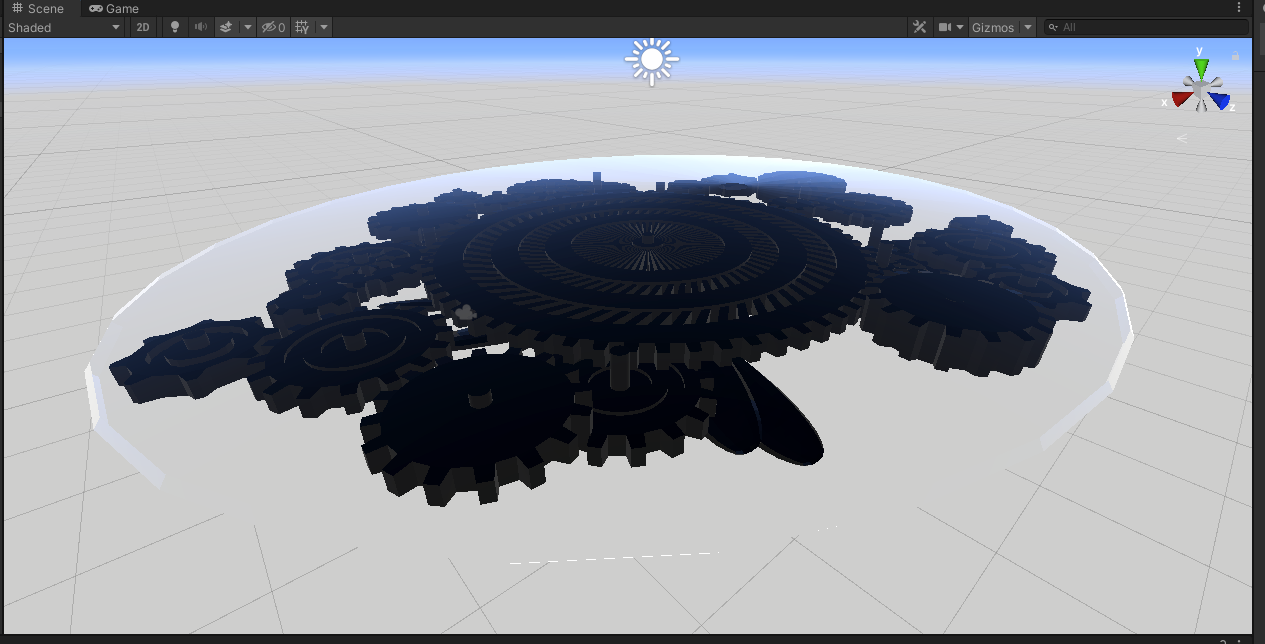This screenshot has width=1265, height=644.
Task: Expand the effects options dropdown arrow
Action: pos(248,27)
